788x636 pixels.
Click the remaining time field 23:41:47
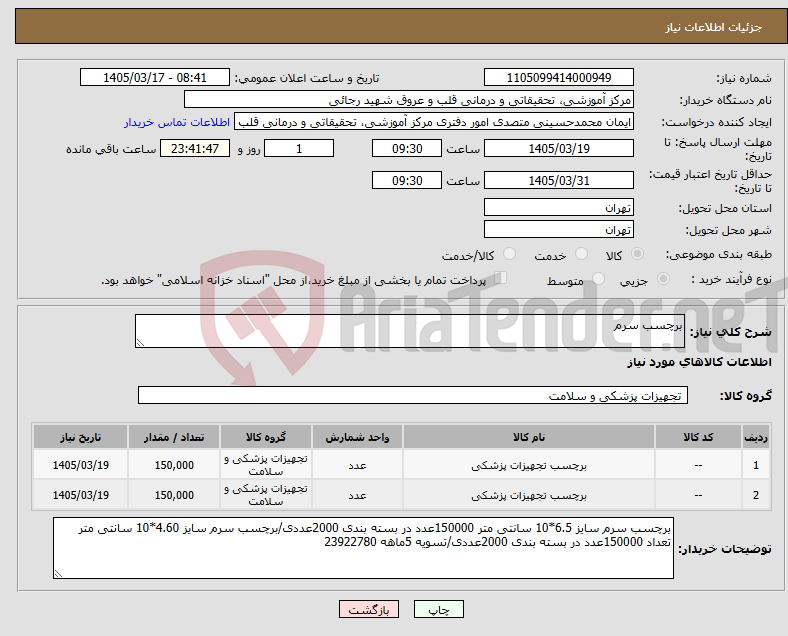coord(195,149)
